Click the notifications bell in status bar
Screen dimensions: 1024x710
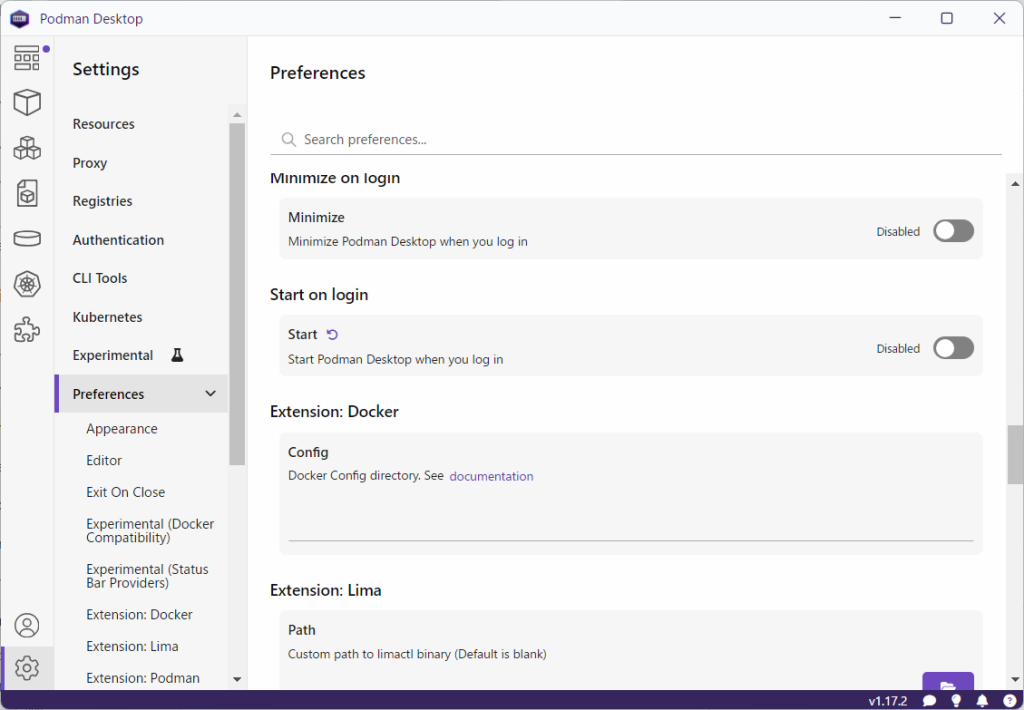(x=982, y=700)
